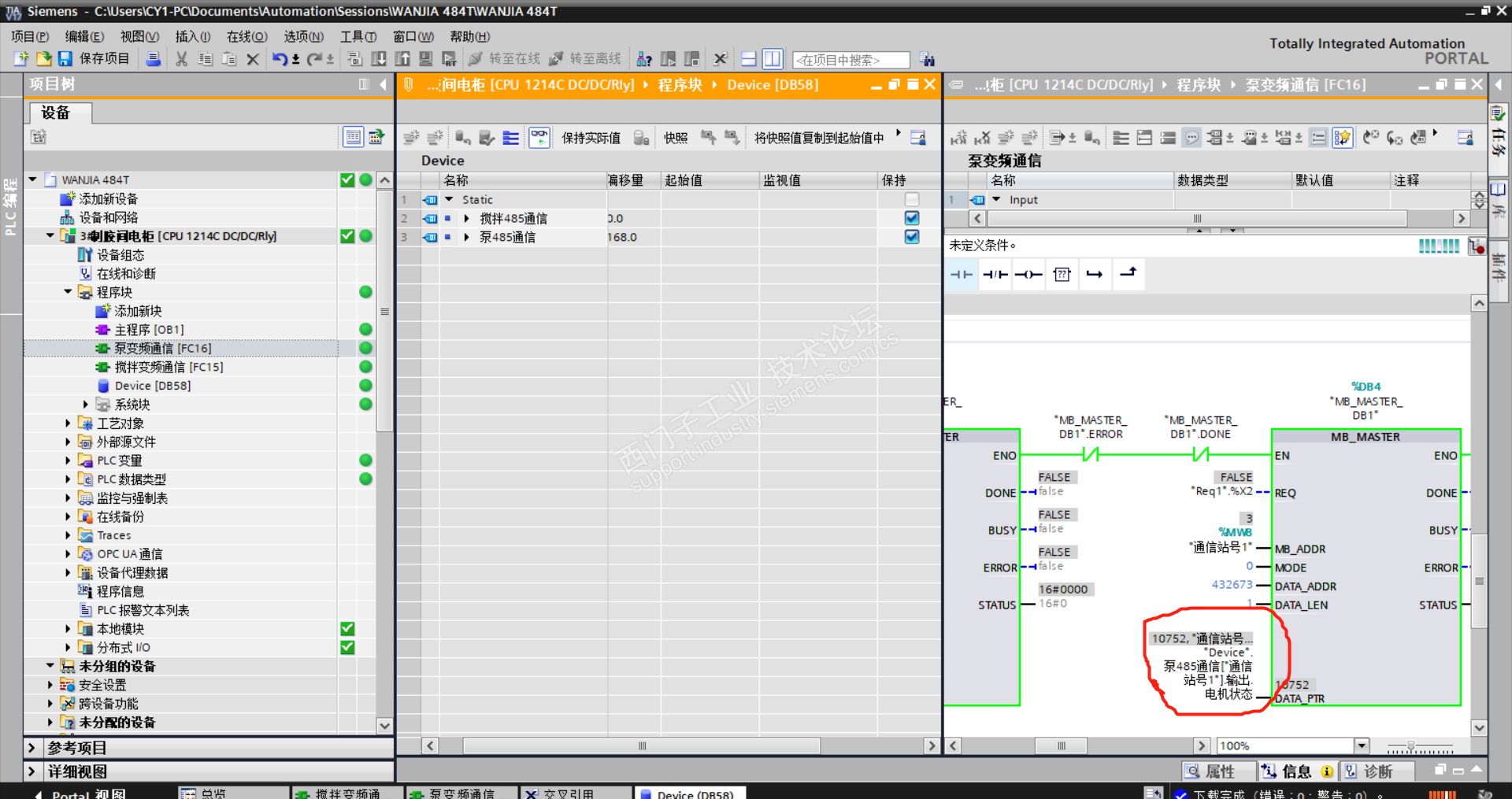Toggle retain checkbox for Static row
Viewport: 1512px width, 799px height.
click(912, 200)
